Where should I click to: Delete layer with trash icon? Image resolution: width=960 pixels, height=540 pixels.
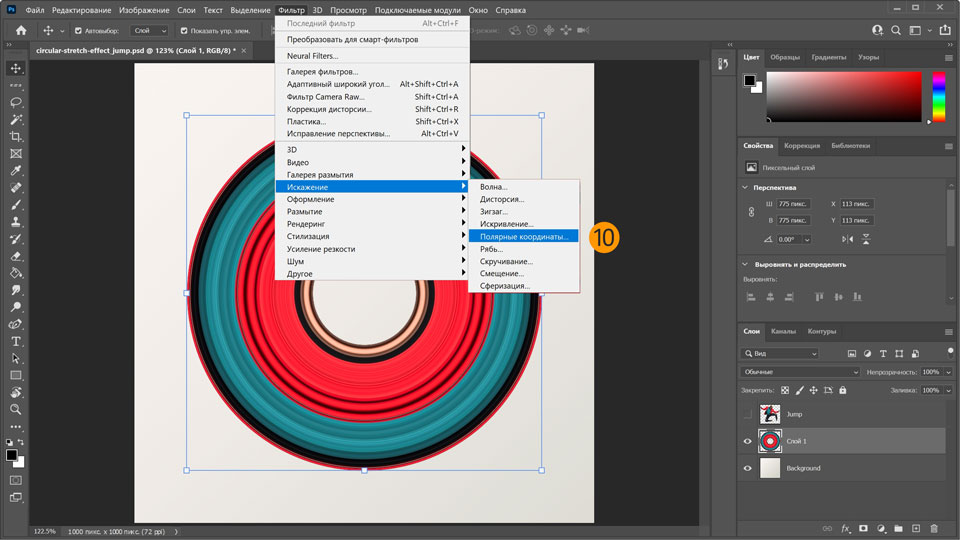(x=934, y=528)
